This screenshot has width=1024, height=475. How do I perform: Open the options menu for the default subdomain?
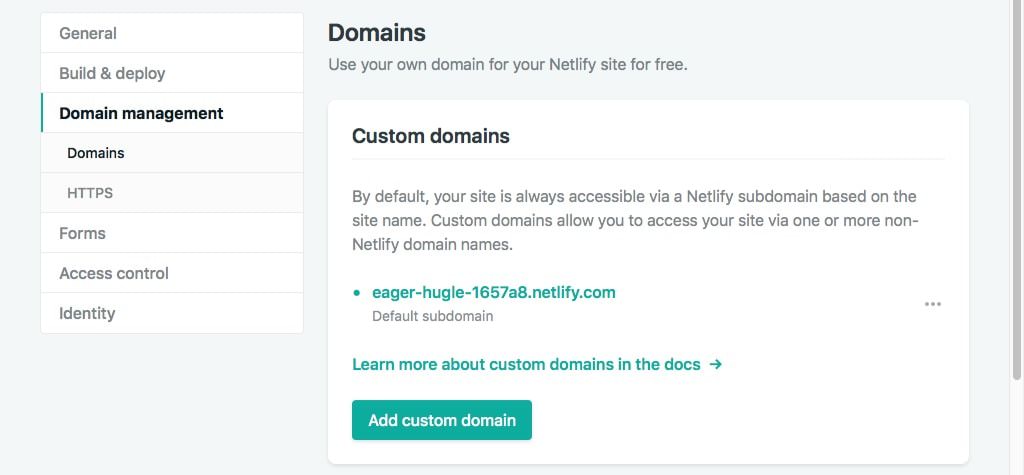[932, 304]
